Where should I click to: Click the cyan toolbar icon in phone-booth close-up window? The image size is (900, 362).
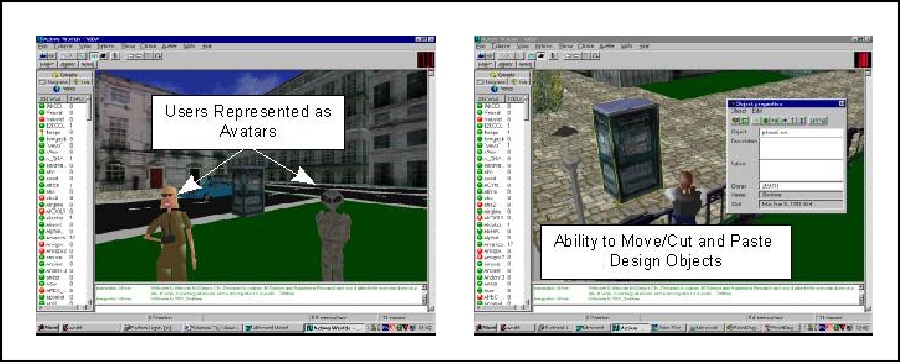(x=532, y=56)
